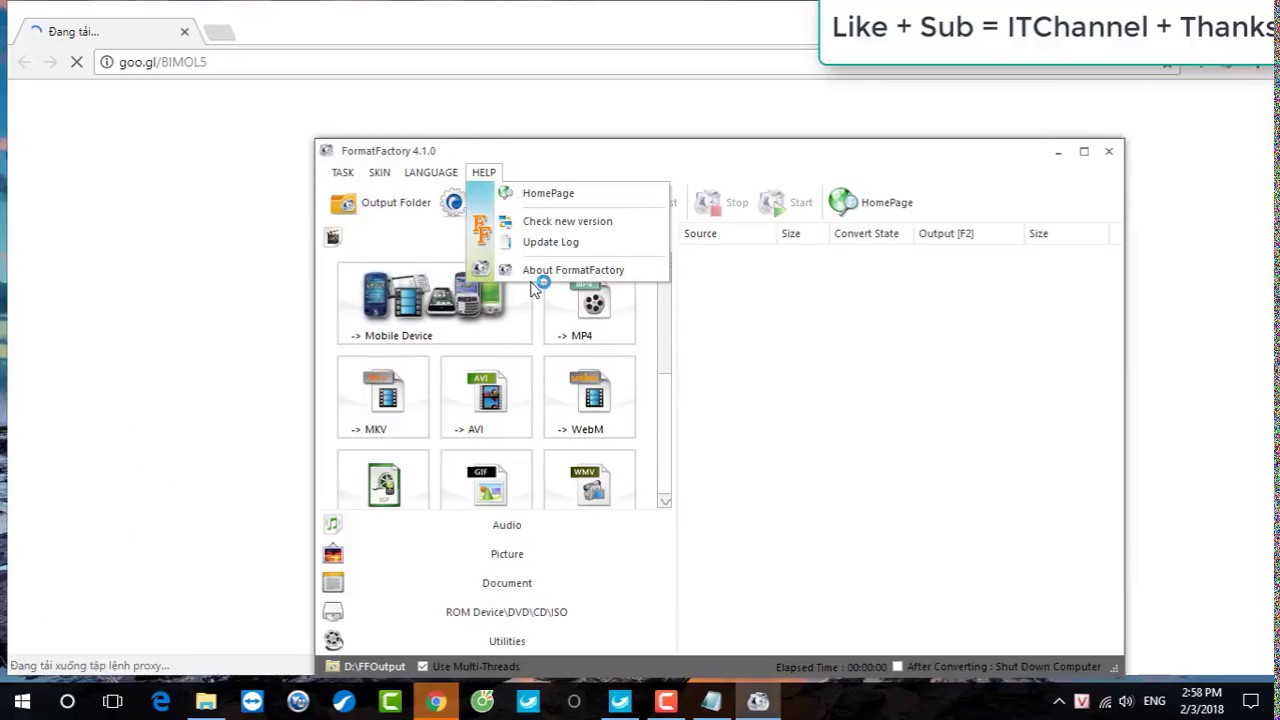Choose the MKV conversion tile
The image size is (1280, 720).
point(383,397)
